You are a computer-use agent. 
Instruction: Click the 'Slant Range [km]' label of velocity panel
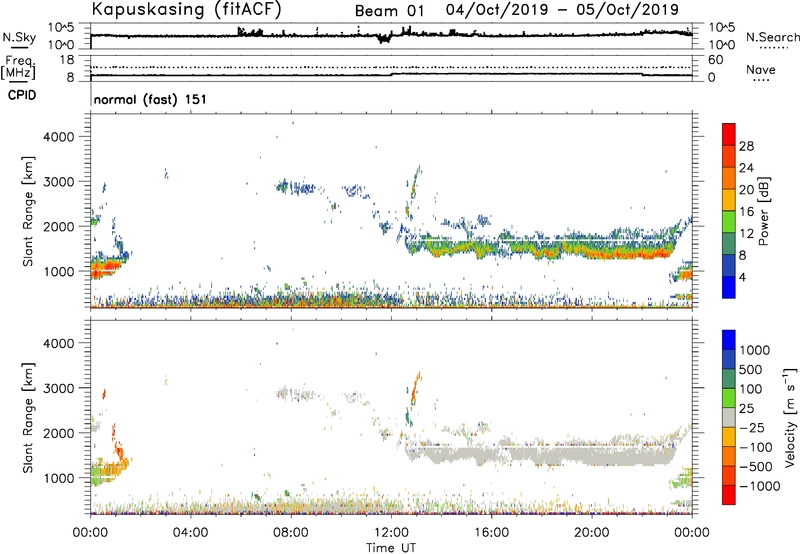(x=28, y=418)
